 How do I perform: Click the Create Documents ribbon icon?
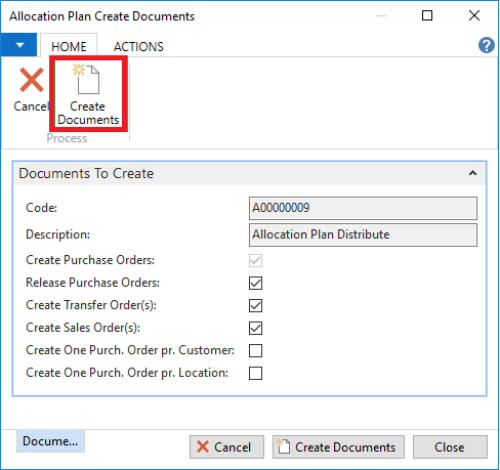click(x=88, y=94)
